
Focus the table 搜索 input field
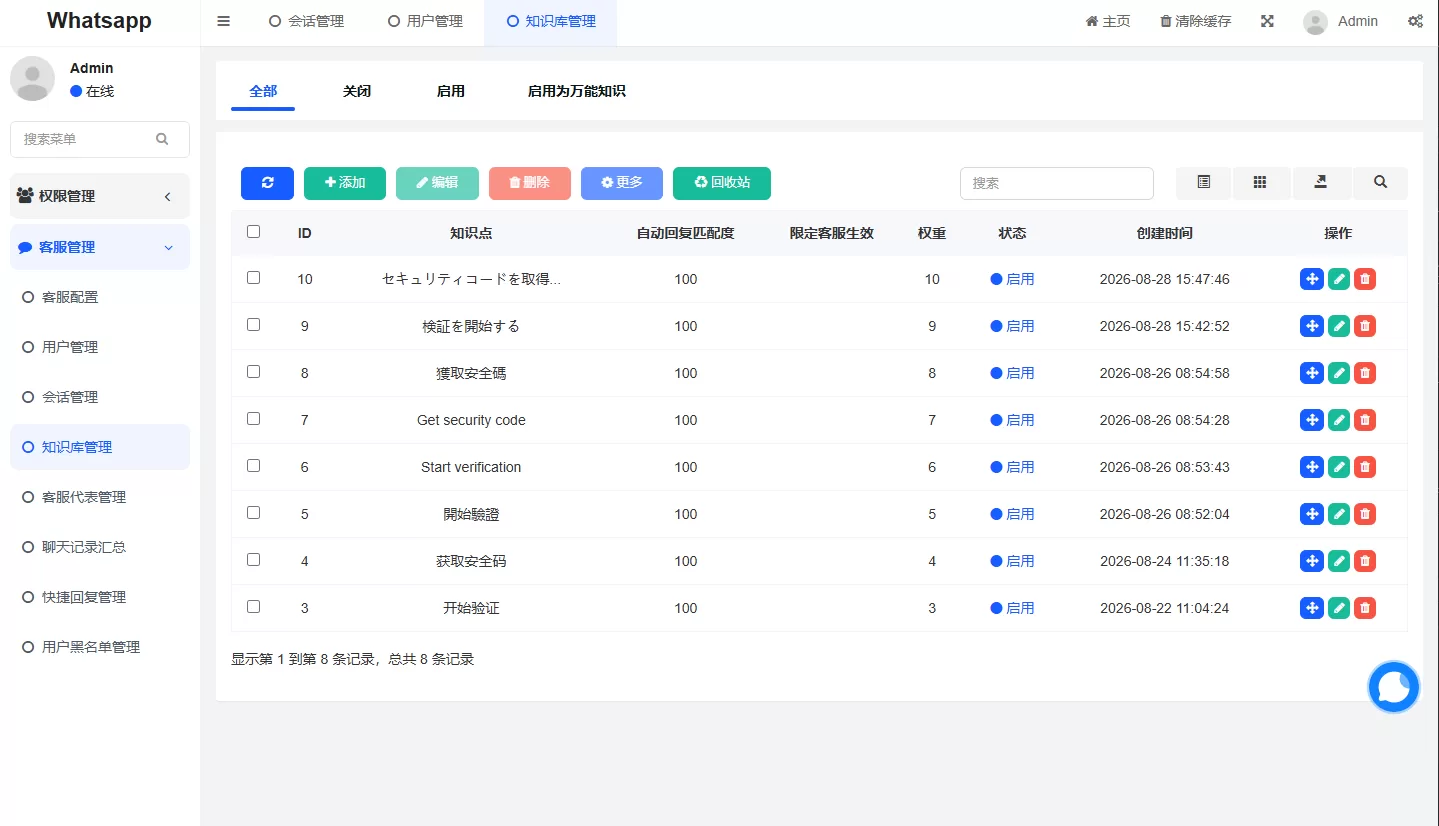[x=1057, y=183]
